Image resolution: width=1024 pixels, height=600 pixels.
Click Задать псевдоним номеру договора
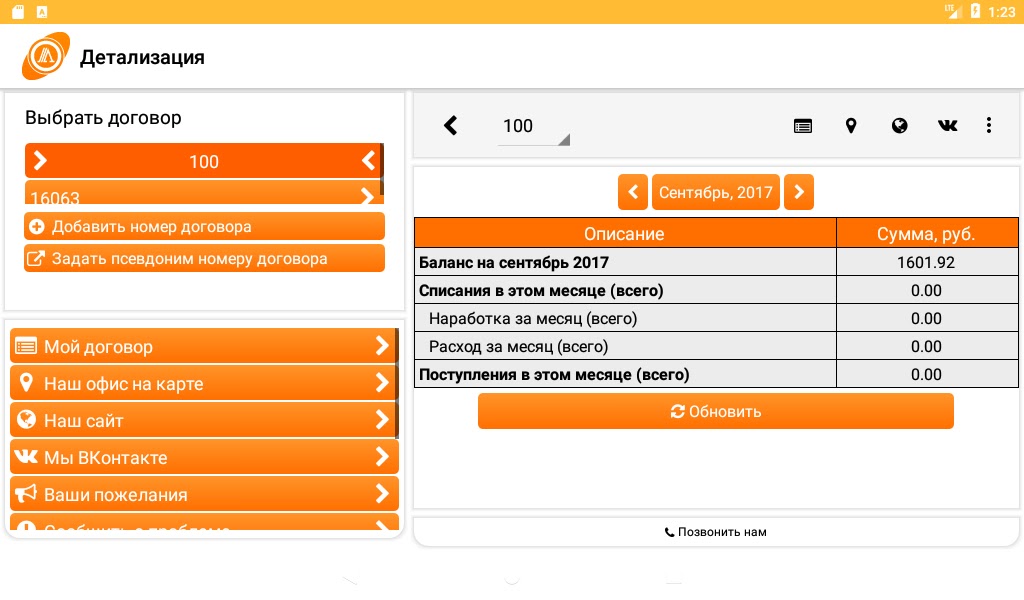coord(204,258)
